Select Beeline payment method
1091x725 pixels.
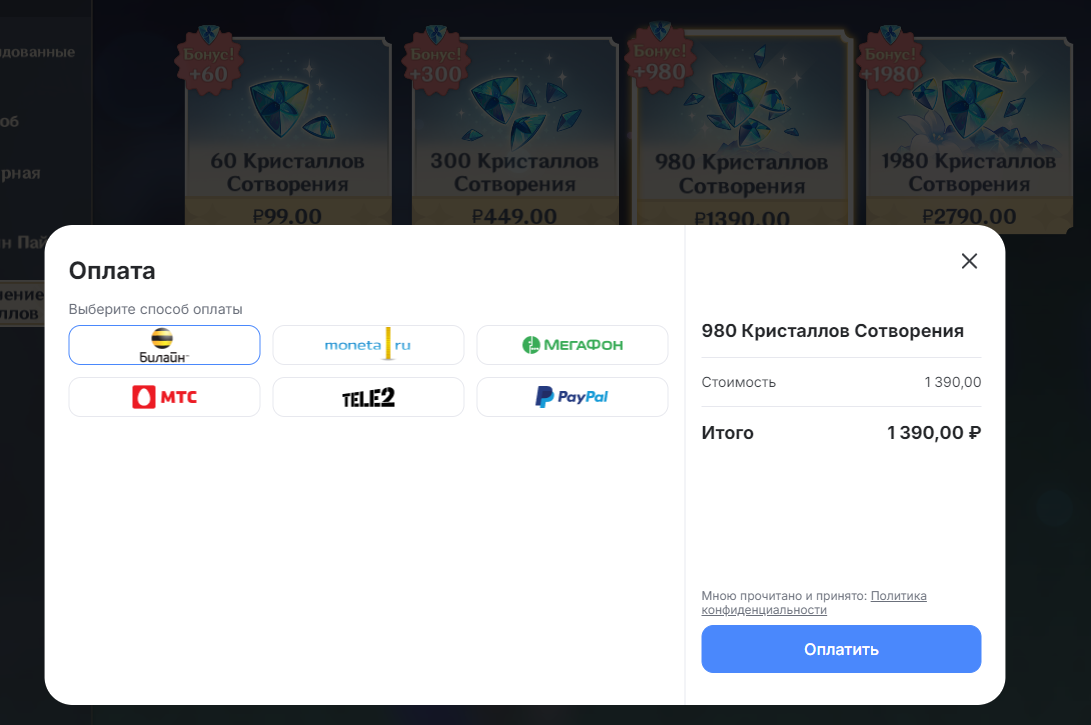click(164, 345)
